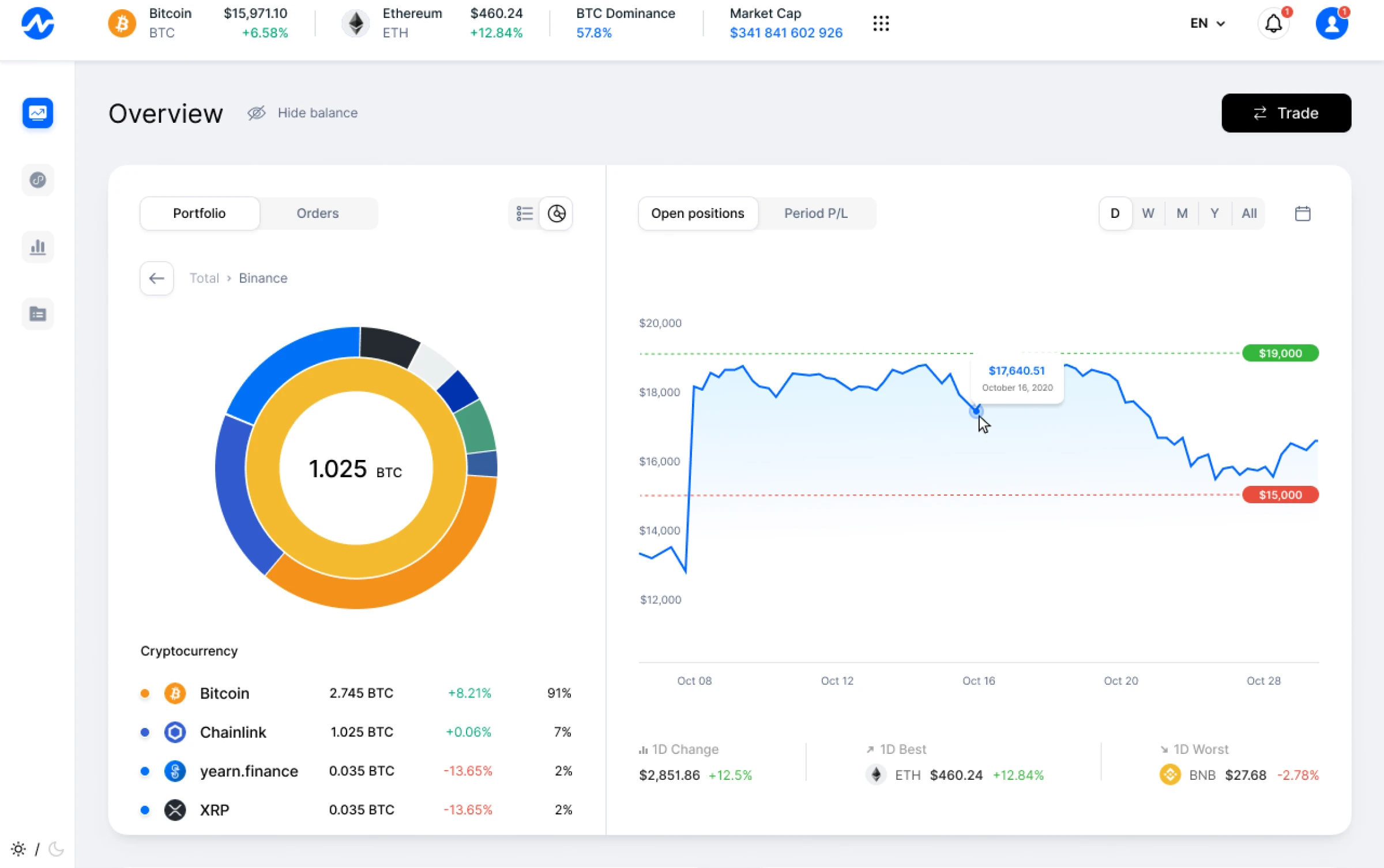
Task: Open the notifications bell
Action: pos(1273,24)
